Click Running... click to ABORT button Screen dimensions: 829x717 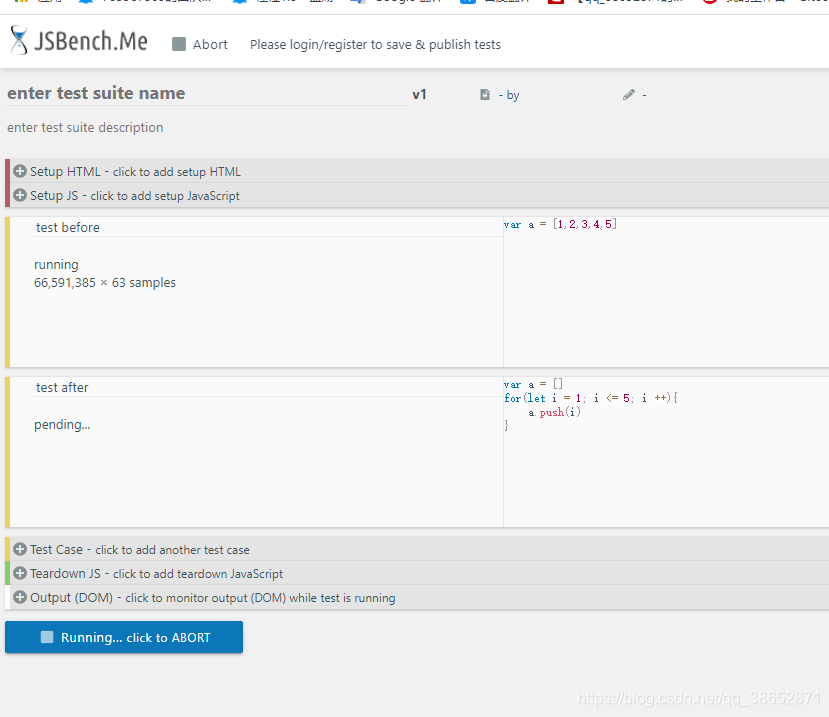[124, 637]
